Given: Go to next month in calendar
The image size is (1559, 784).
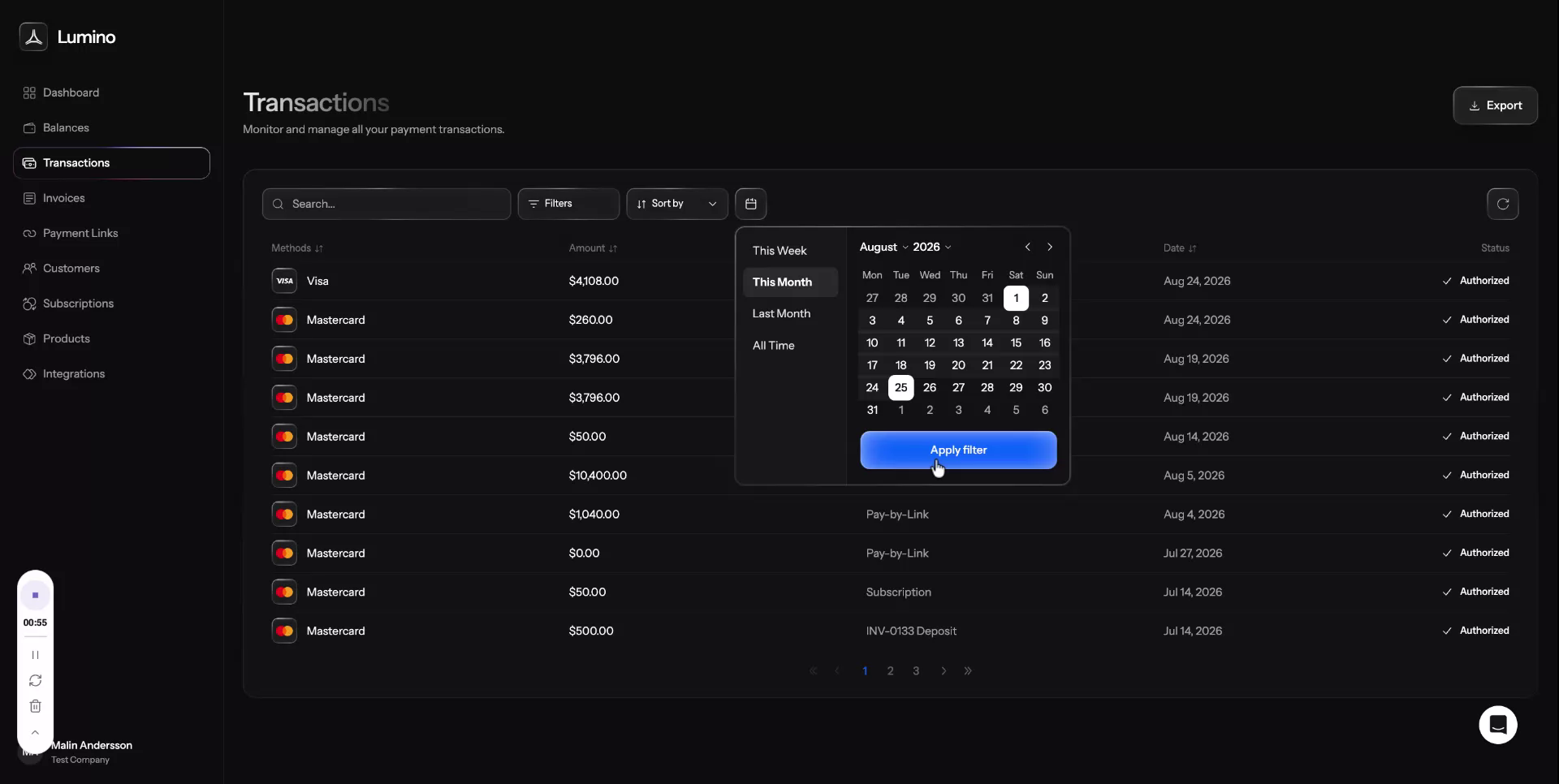Looking at the screenshot, I should click(x=1050, y=247).
